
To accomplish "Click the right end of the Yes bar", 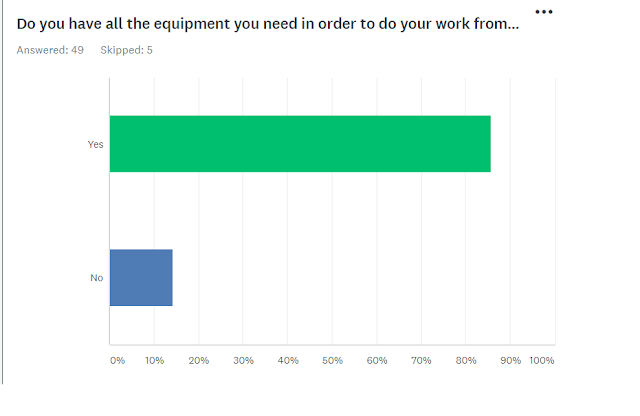I will [x=486, y=144].
